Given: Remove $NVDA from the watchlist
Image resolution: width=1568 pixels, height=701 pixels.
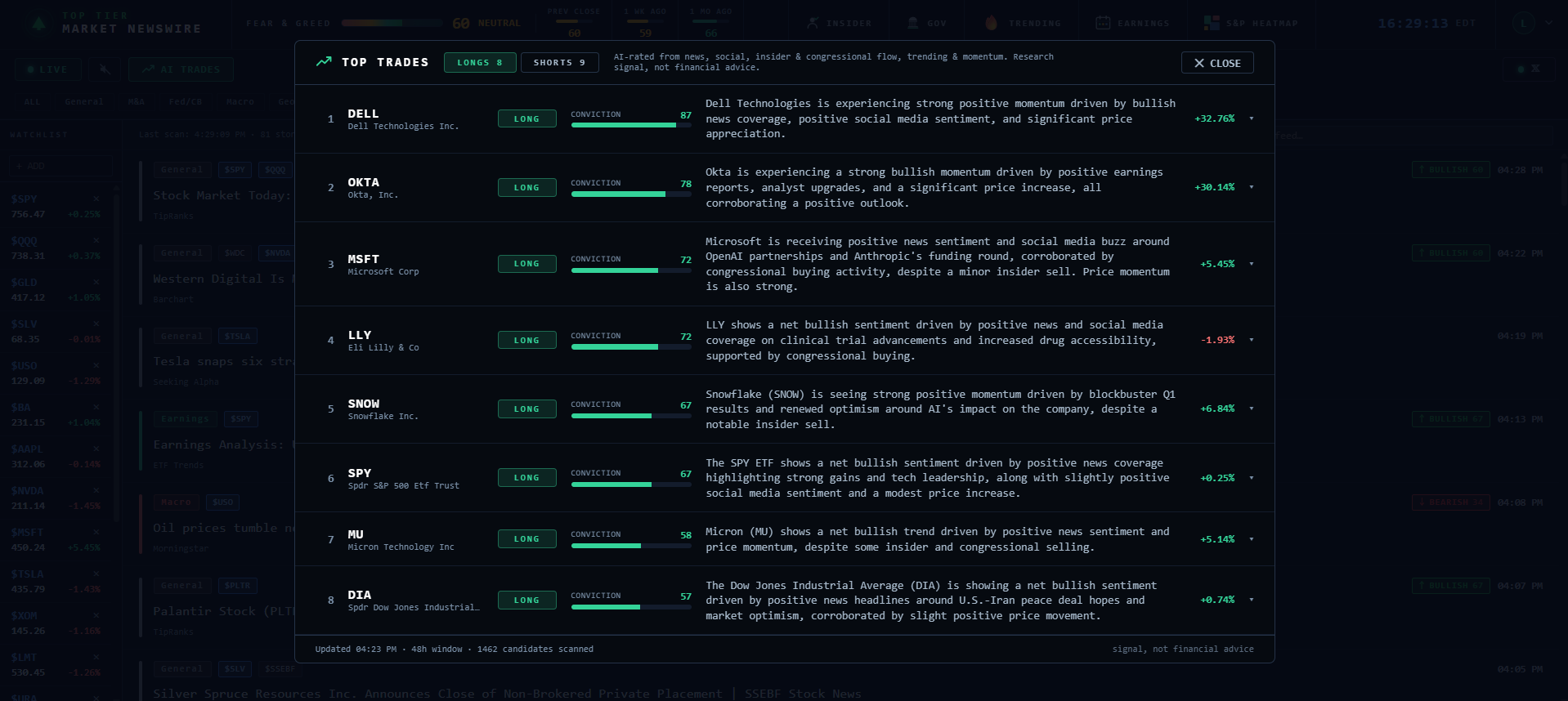Looking at the screenshot, I should pyautogui.click(x=96, y=490).
